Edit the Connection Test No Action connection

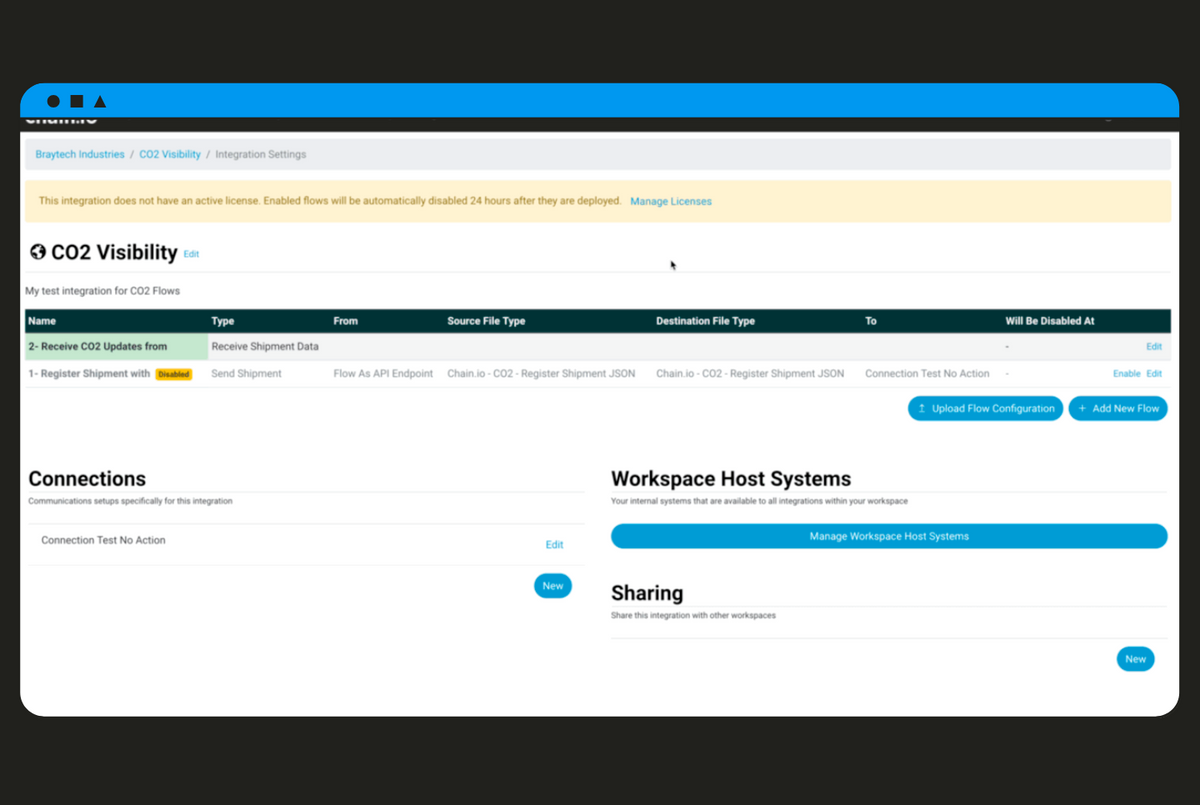(554, 544)
